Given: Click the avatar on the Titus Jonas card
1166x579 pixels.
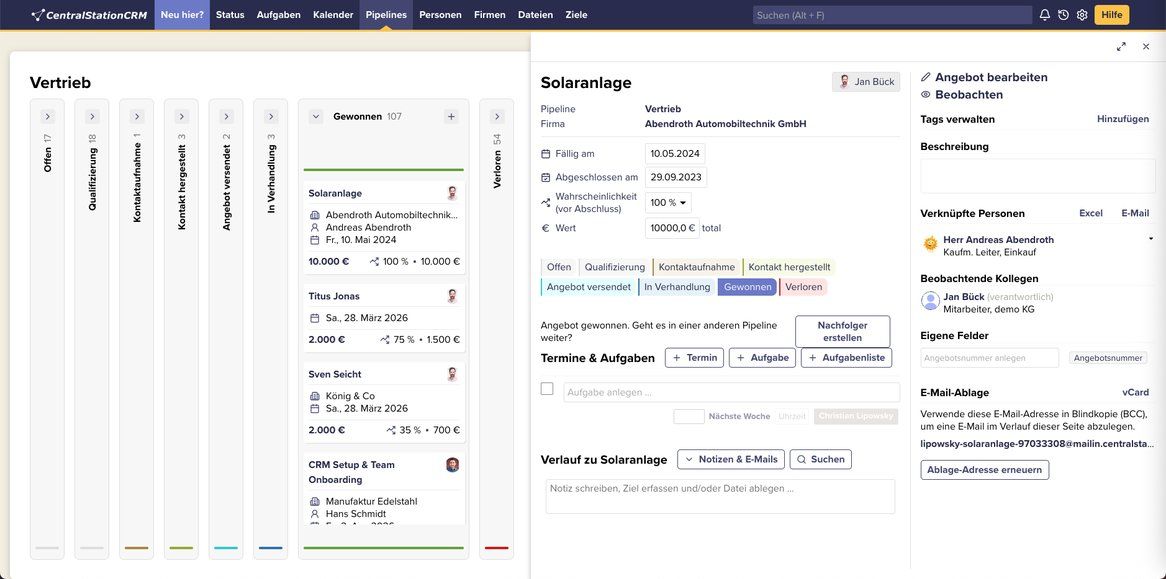Looking at the screenshot, I should pos(452,296).
